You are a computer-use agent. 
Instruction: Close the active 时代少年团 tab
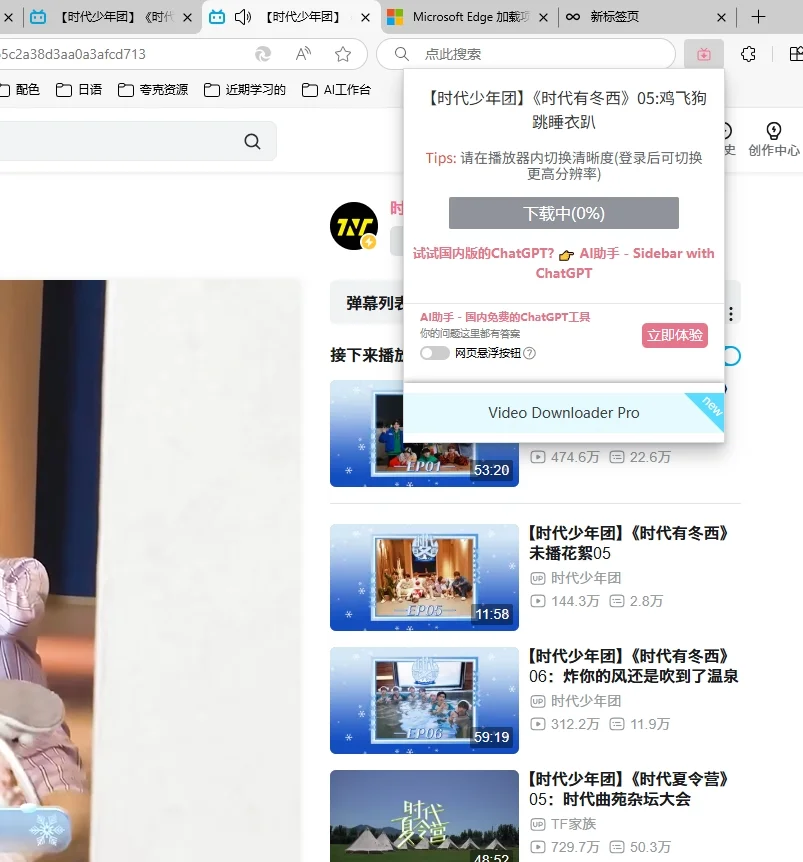[x=365, y=18]
